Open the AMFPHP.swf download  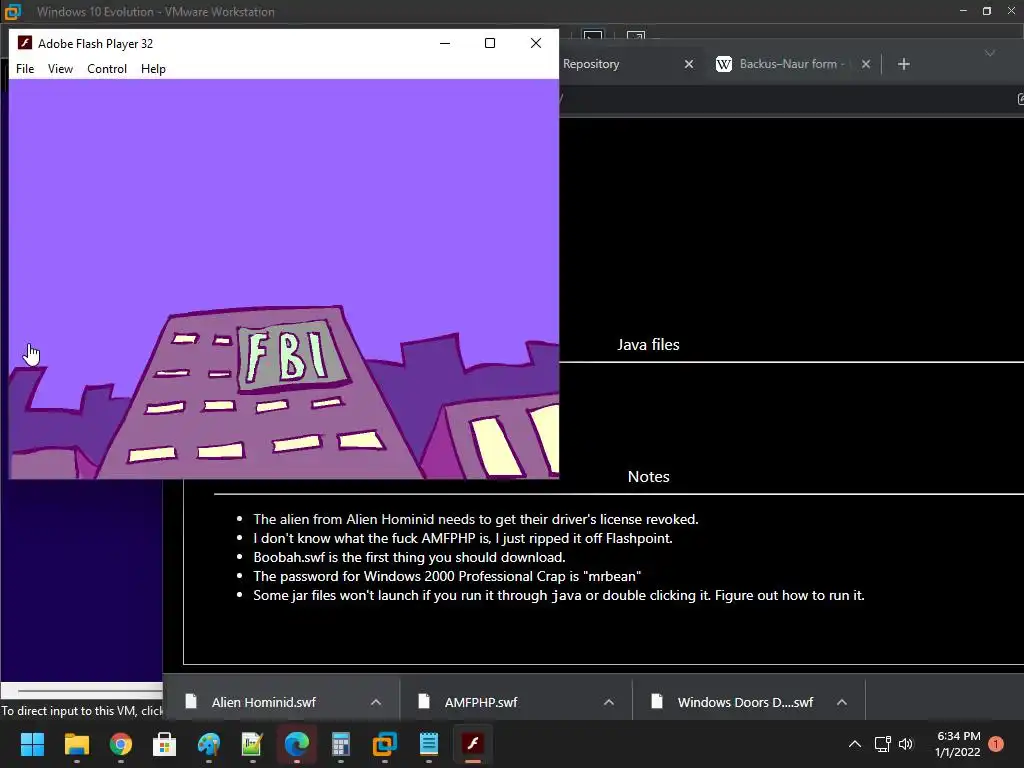point(481,702)
